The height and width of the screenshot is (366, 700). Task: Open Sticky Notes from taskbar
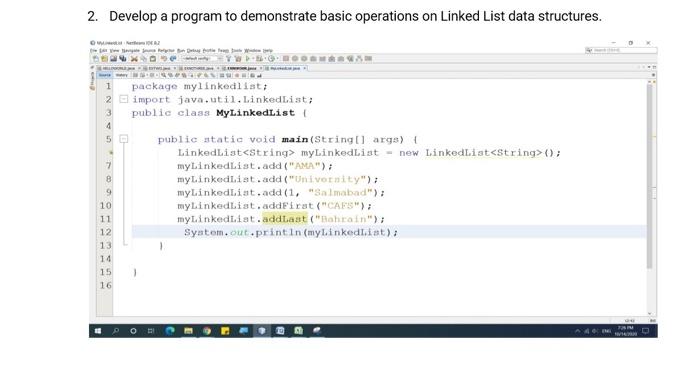click(225, 331)
